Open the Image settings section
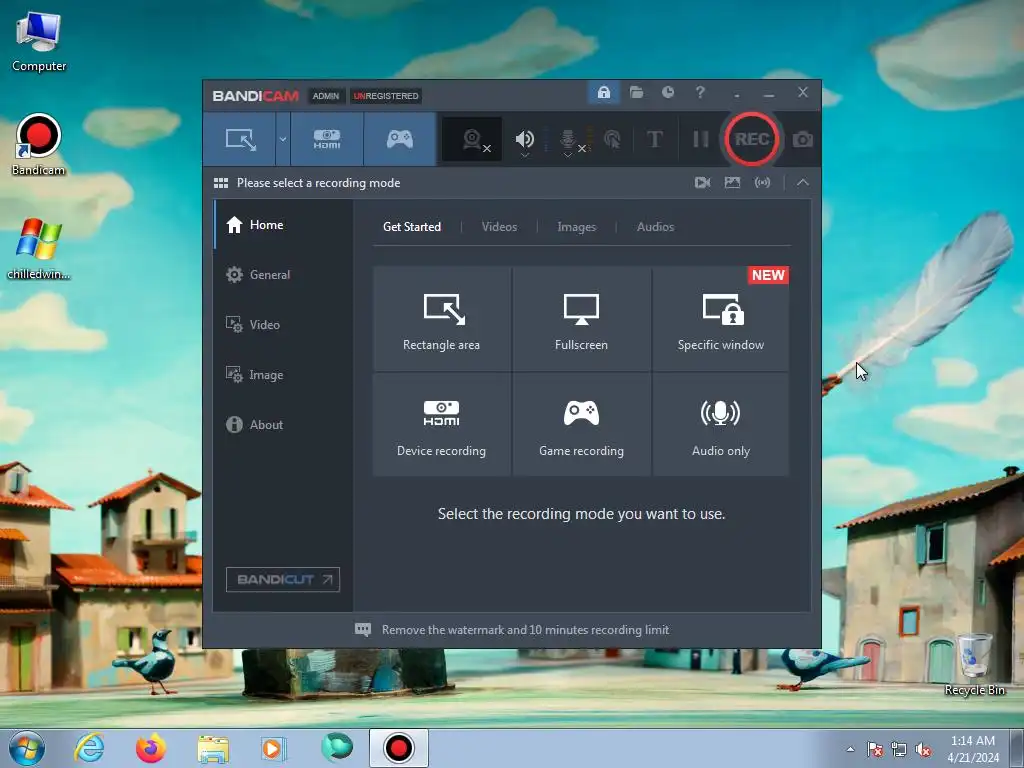Image resolution: width=1024 pixels, height=768 pixels. (283, 375)
